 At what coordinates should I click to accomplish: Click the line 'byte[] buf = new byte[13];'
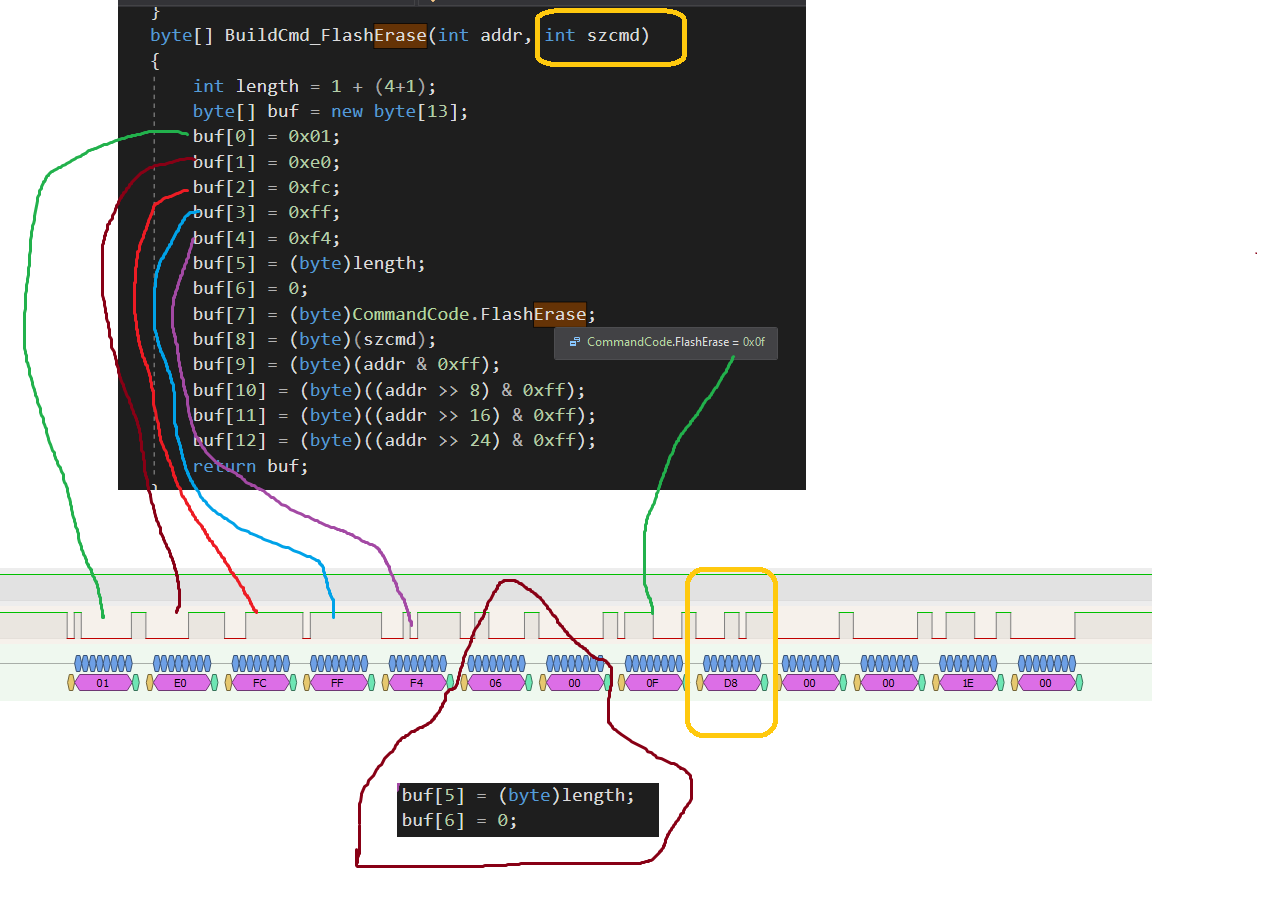[331, 111]
